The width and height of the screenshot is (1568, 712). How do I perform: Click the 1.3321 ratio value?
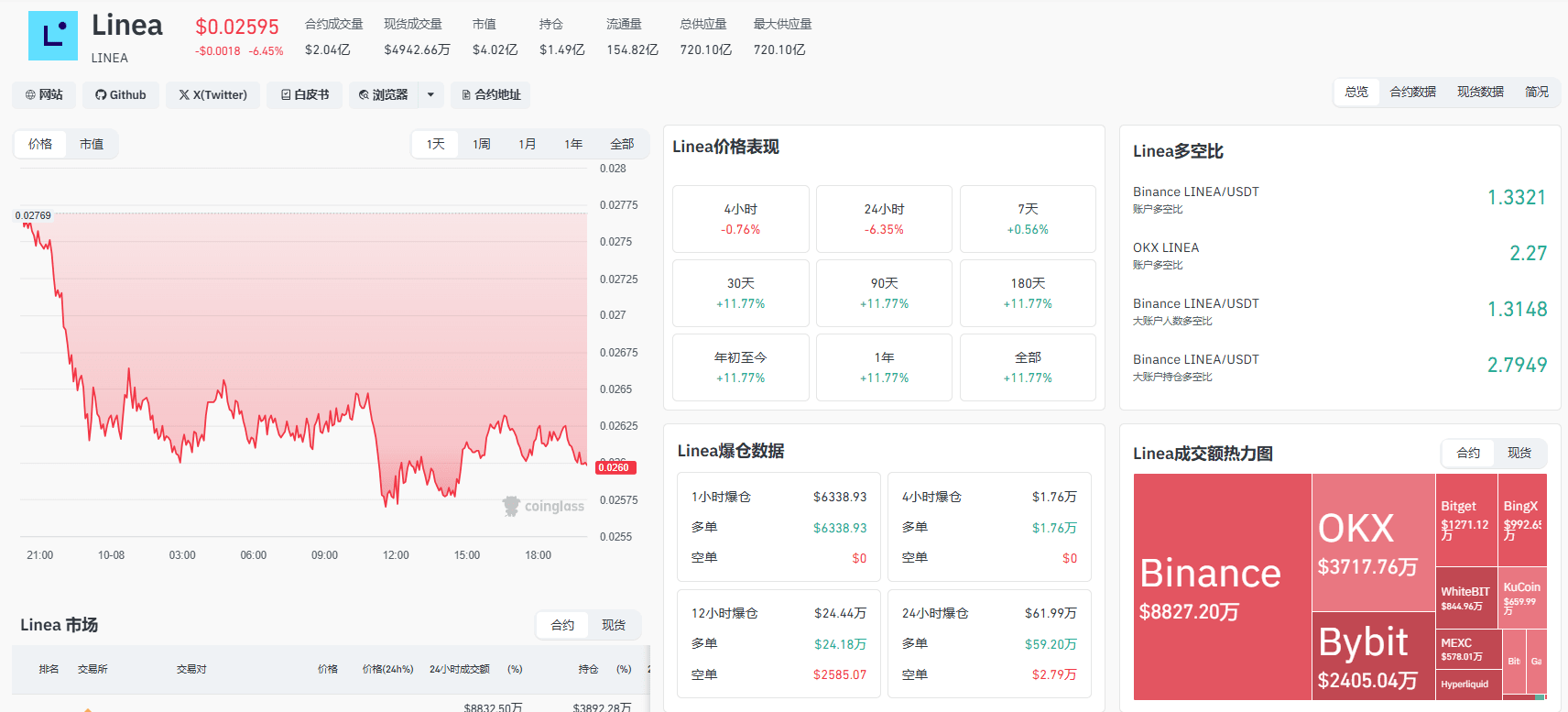[x=1517, y=197]
